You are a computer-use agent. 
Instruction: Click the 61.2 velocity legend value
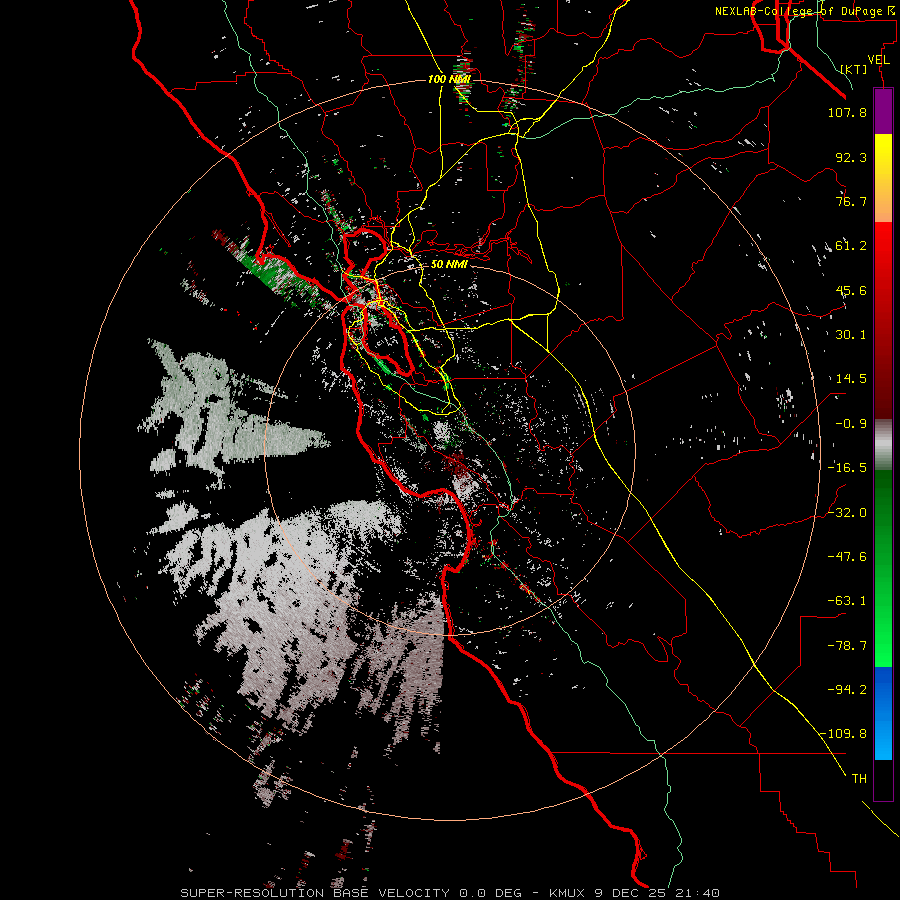coord(851,246)
